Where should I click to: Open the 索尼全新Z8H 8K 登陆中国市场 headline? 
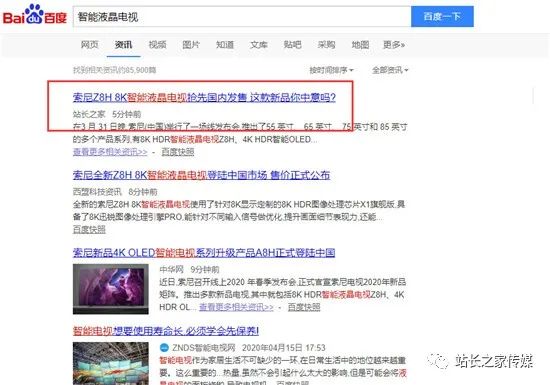(x=201, y=175)
